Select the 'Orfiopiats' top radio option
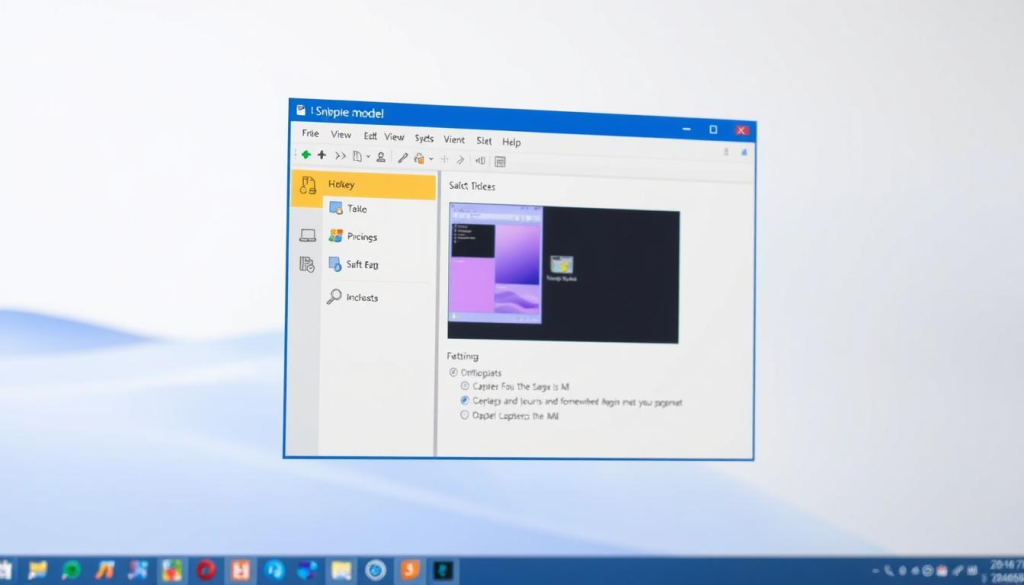The image size is (1024, 585). point(453,372)
